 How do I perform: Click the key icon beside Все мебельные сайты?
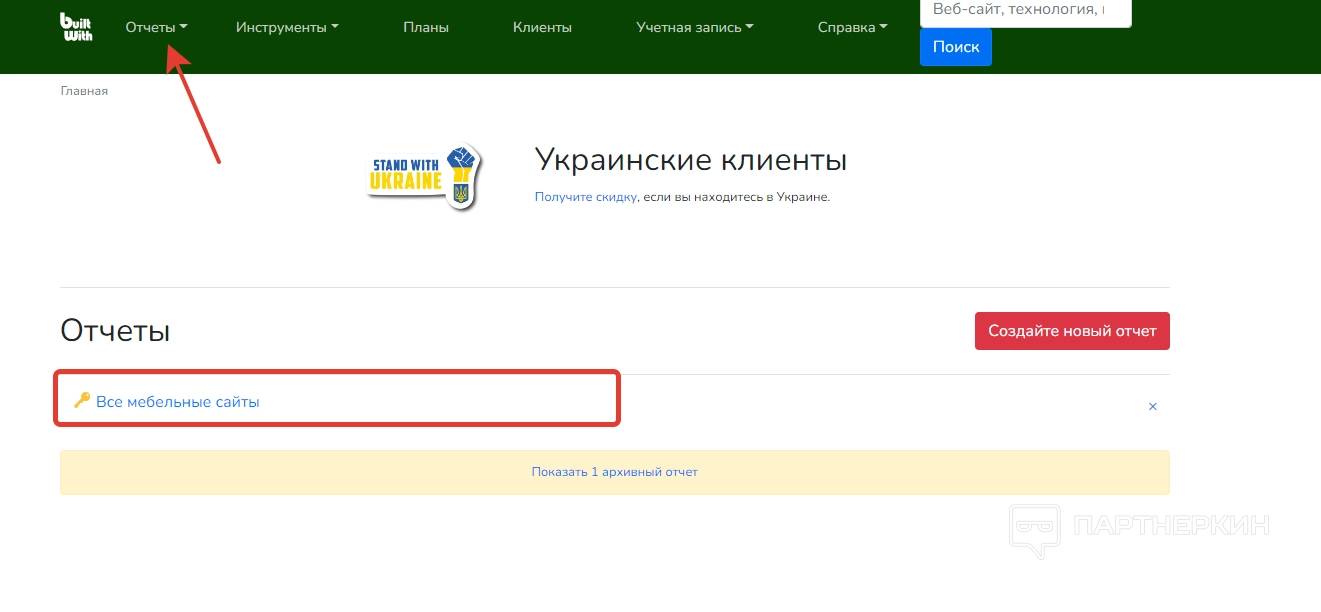tap(82, 401)
